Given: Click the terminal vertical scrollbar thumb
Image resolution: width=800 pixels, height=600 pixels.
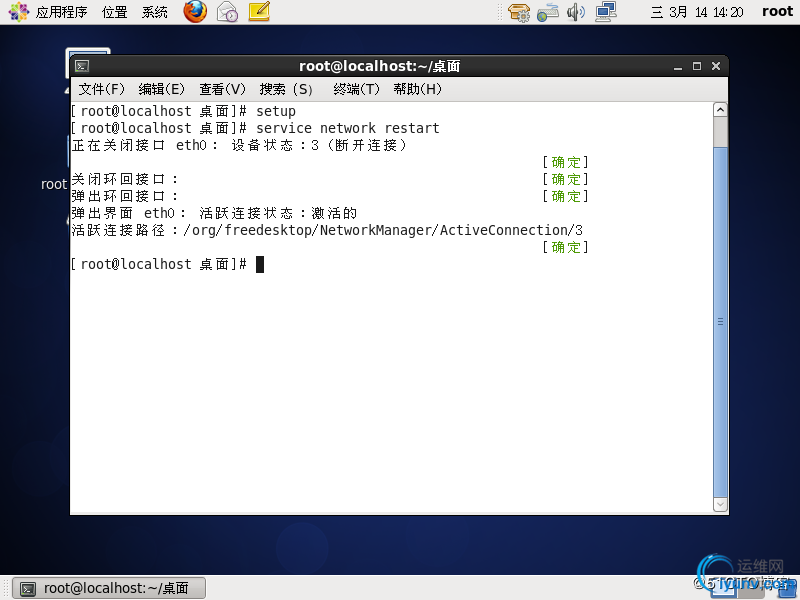Looking at the screenshot, I should [x=720, y=321].
